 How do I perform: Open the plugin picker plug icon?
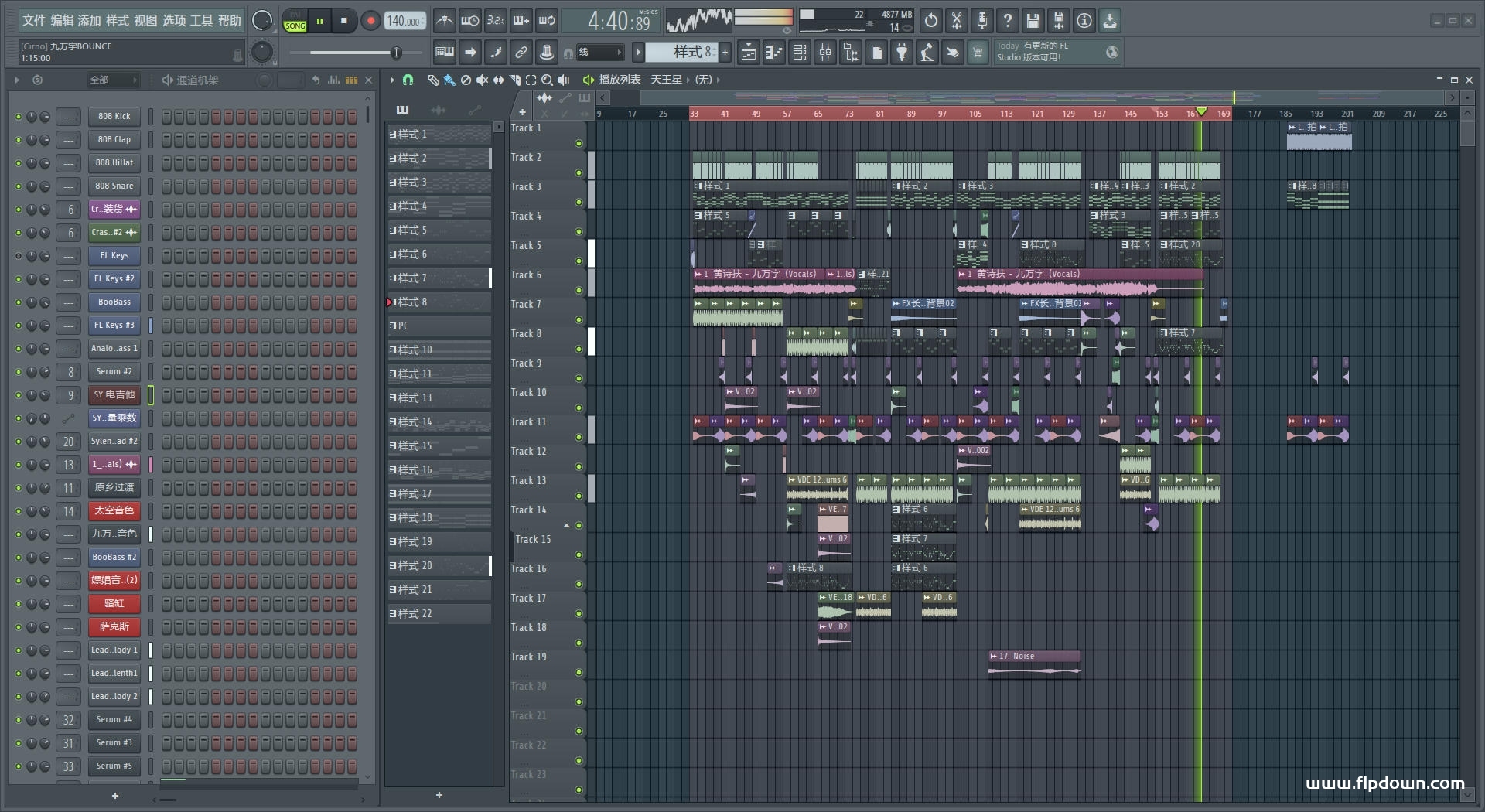pyautogui.click(x=902, y=53)
